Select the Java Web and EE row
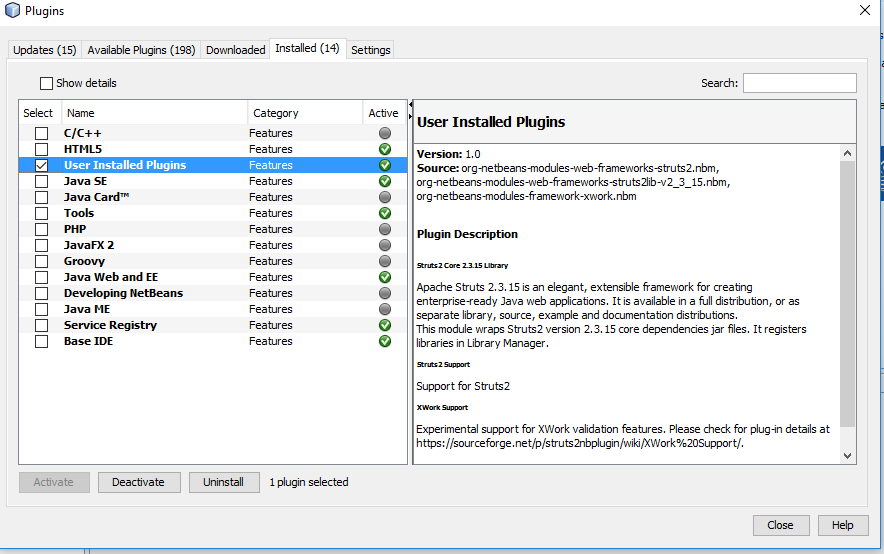The height and width of the screenshot is (554, 884). 213,277
